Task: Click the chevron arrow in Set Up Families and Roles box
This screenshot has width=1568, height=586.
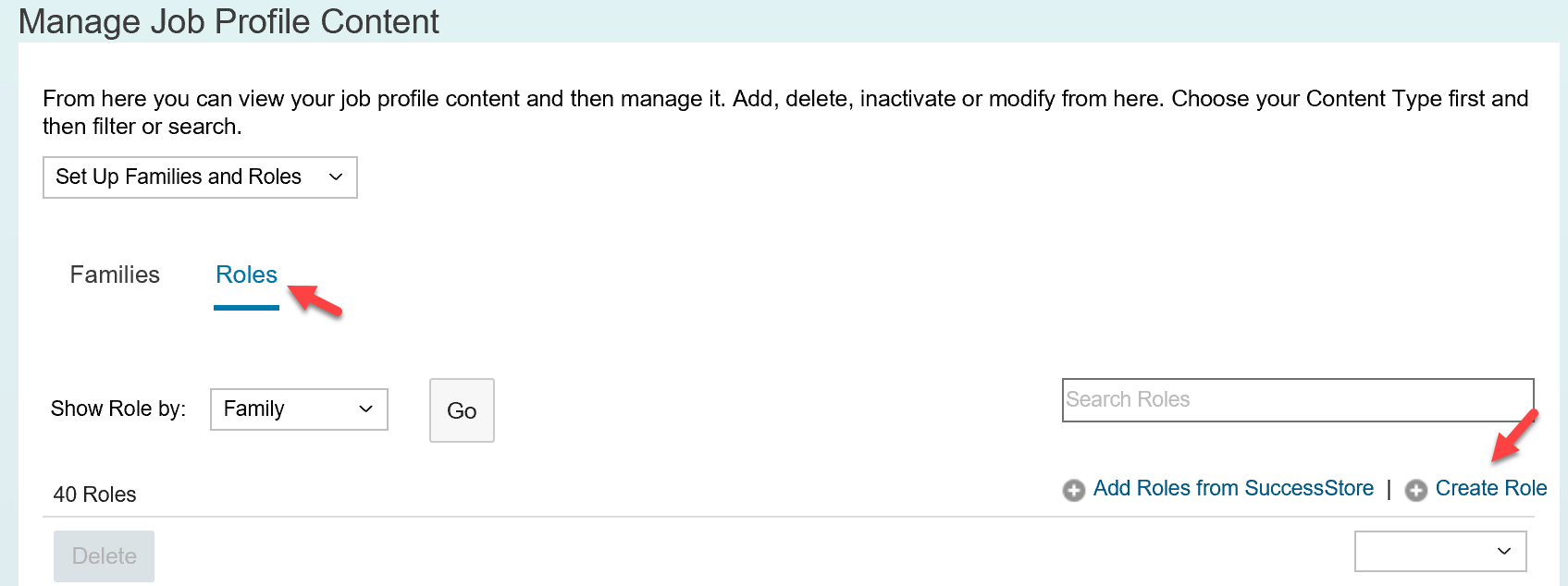Action: click(336, 177)
